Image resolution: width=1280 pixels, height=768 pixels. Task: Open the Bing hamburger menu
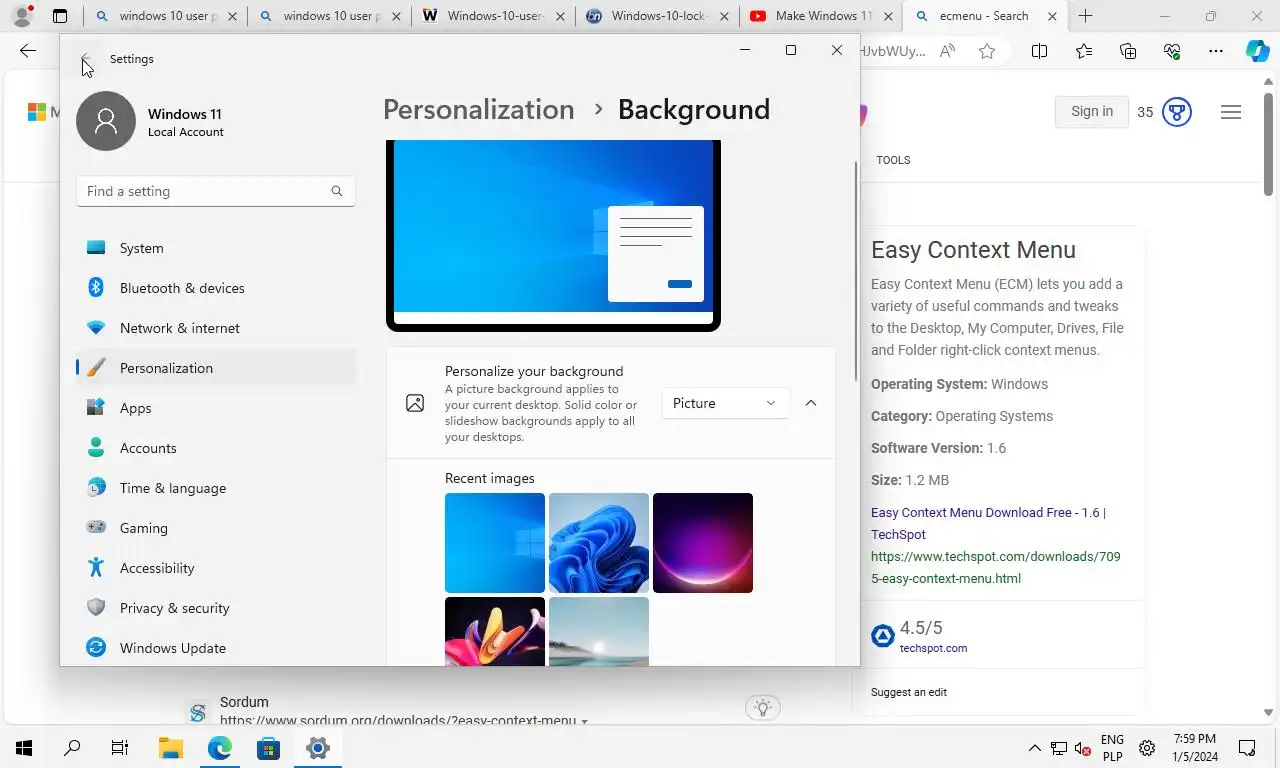pyautogui.click(x=1231, y=112)
